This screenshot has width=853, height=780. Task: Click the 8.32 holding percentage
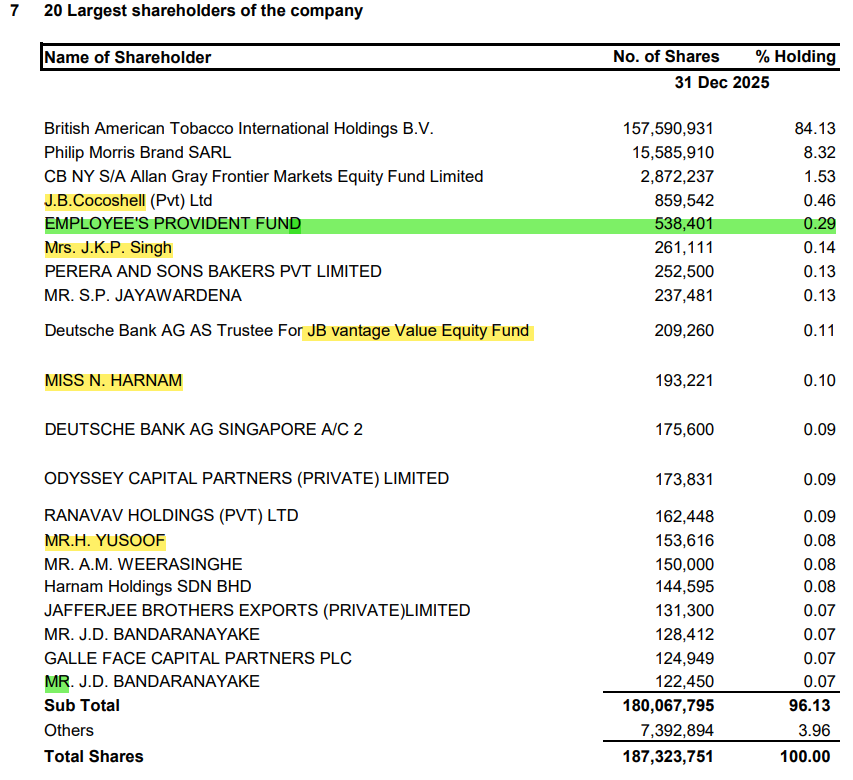(x=819, y=152)
